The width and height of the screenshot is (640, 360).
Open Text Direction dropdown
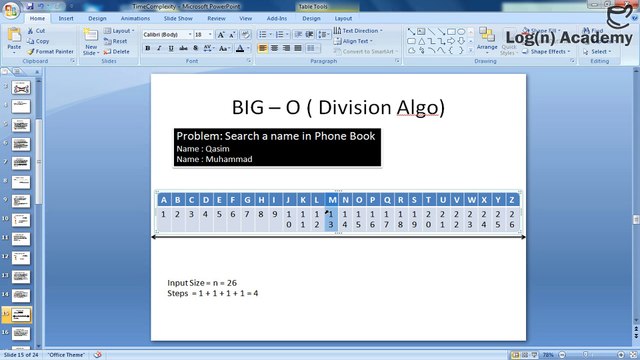point(358,31)
